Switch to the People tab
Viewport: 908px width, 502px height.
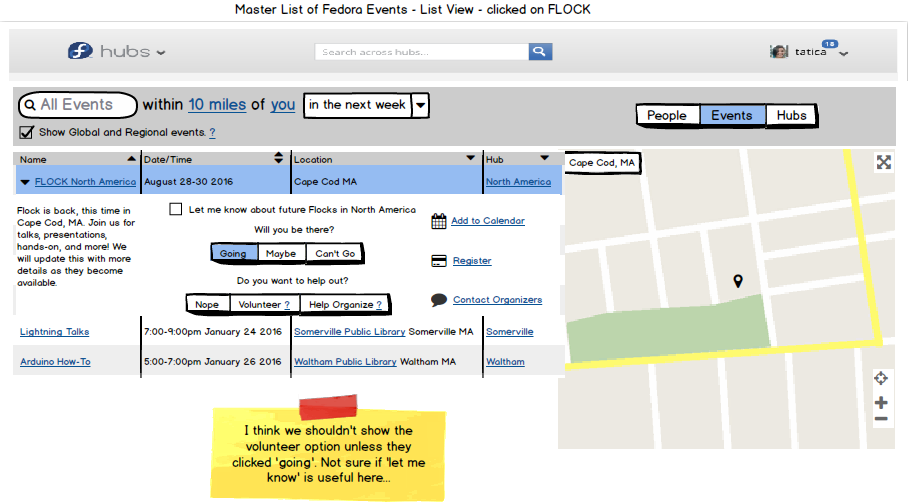[x=667, y=115]
